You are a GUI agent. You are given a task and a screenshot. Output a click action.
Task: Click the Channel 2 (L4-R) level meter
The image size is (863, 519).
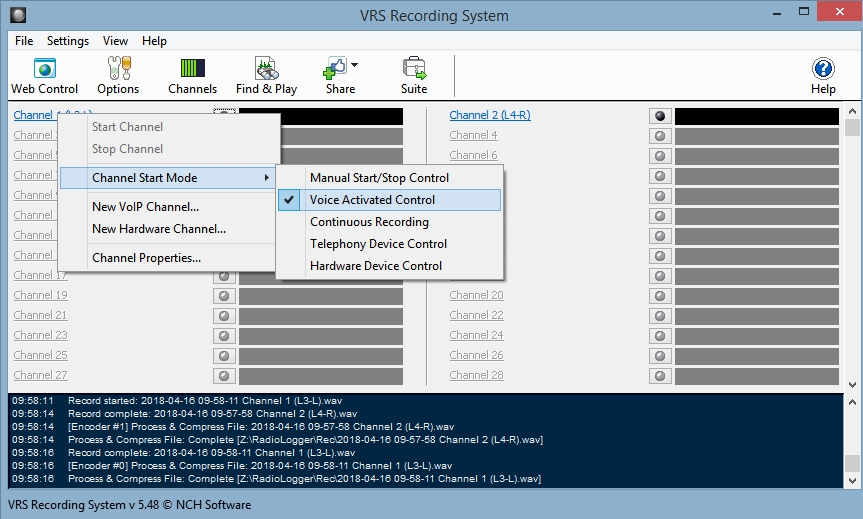coord(757,116)
